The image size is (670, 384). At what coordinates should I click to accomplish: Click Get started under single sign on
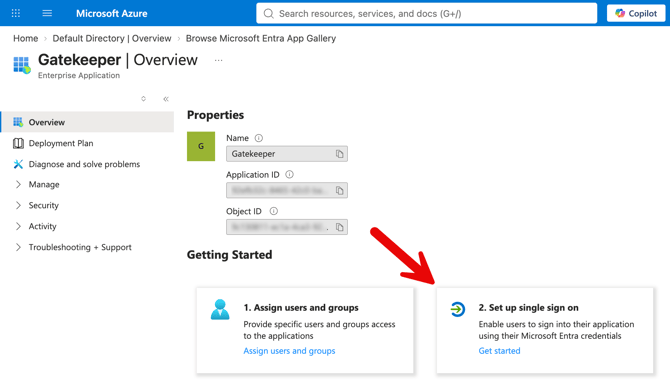pos(499,351)
